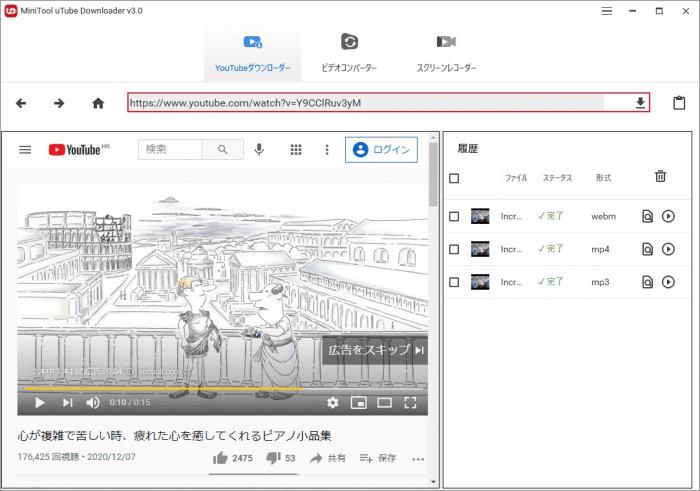Open YouTube sidebar hamburger menu

click(x=25, y=150)
